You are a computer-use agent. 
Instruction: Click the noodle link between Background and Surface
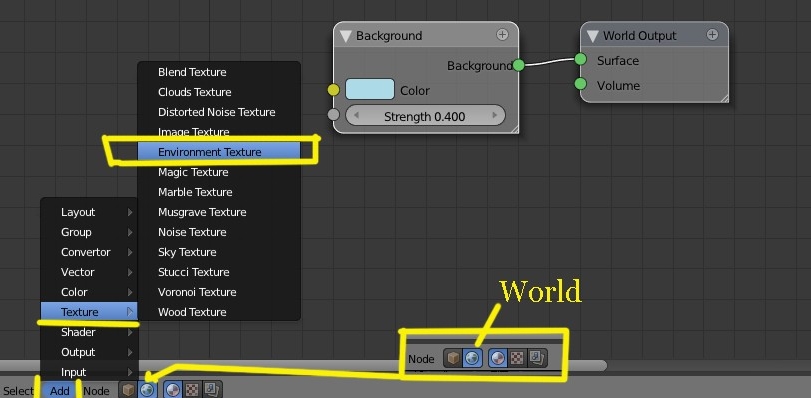[549, 62]
